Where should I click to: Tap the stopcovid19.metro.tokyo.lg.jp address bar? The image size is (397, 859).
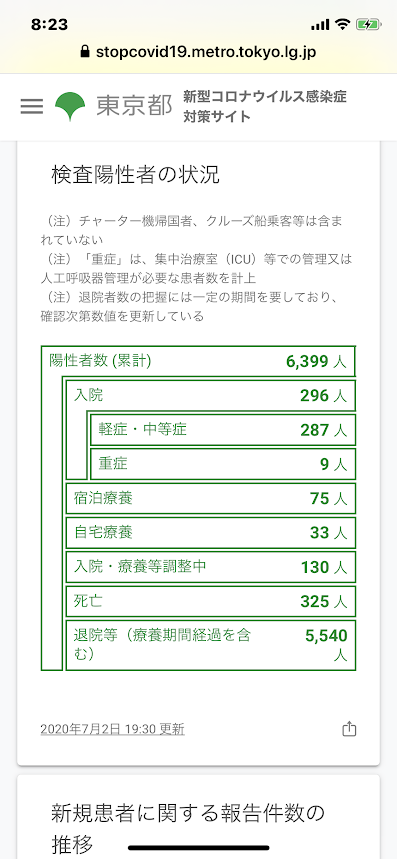[x=198, y=52]
